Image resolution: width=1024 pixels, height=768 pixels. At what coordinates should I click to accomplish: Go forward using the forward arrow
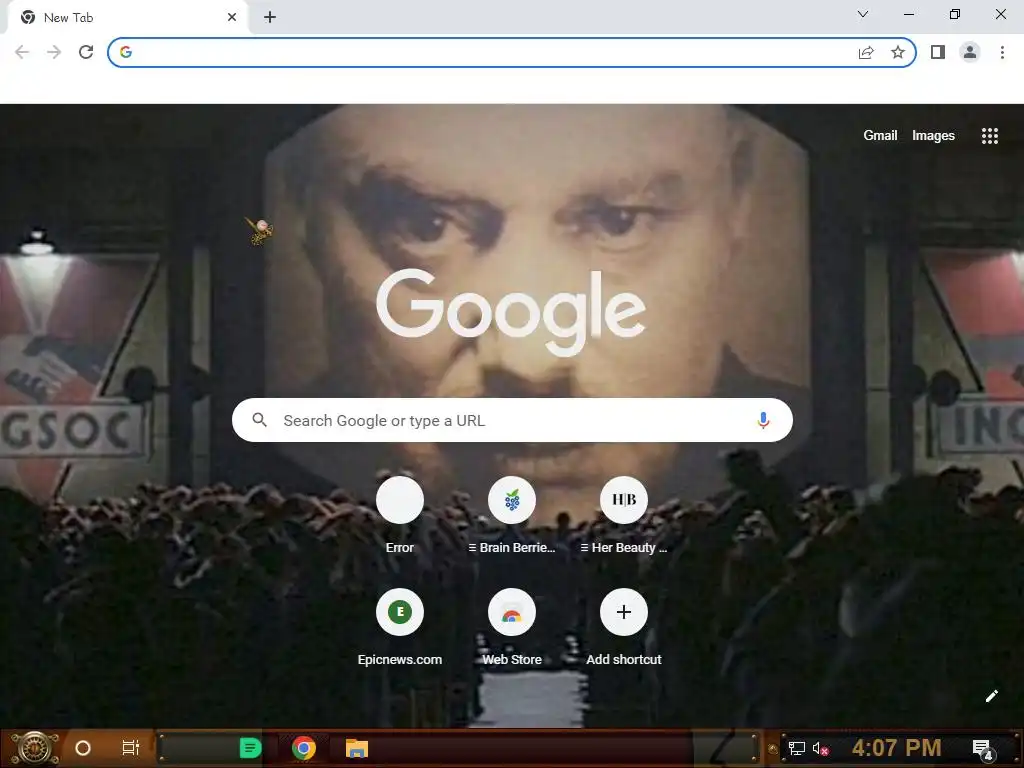pyautogui.click(x=54, y=52)
